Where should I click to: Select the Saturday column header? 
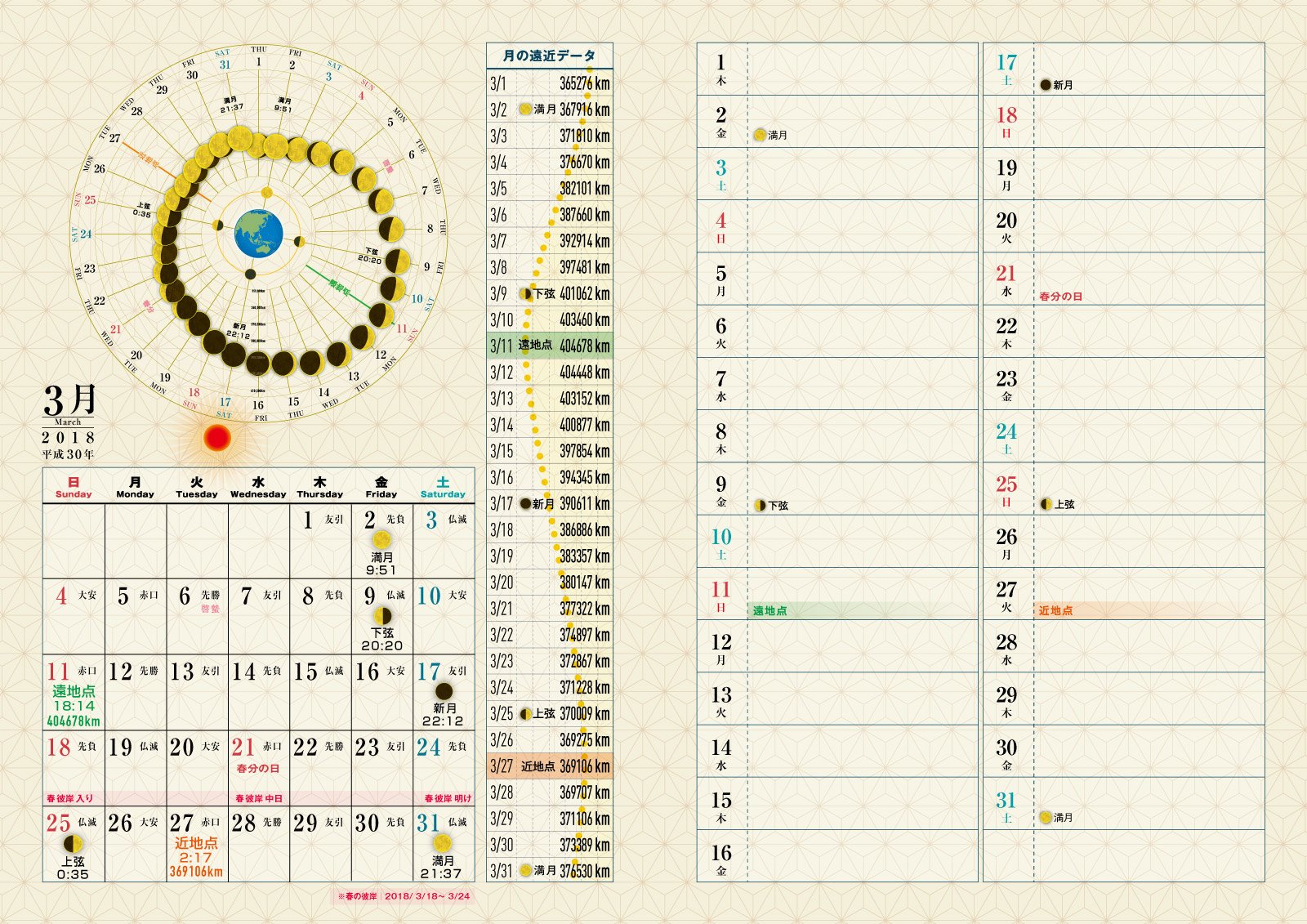[x=443, y=487]
